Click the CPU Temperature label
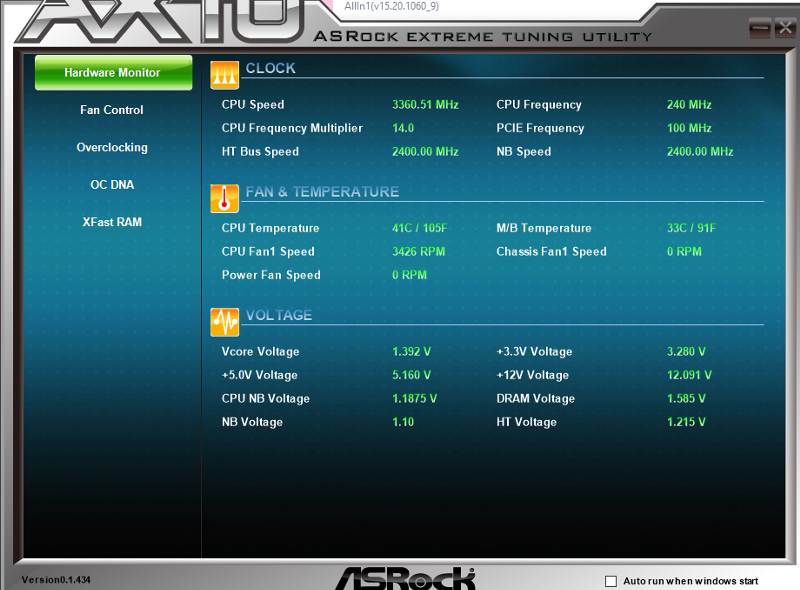Image resolution: width=800 pixels, height=590 pixels. tap(270, 228)
